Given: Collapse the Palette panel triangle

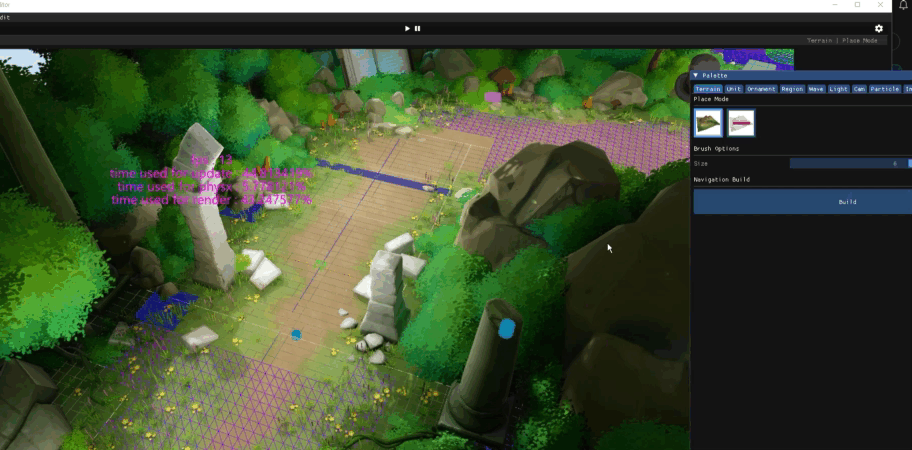Looking at the screenshot, I should click(696, 76).
